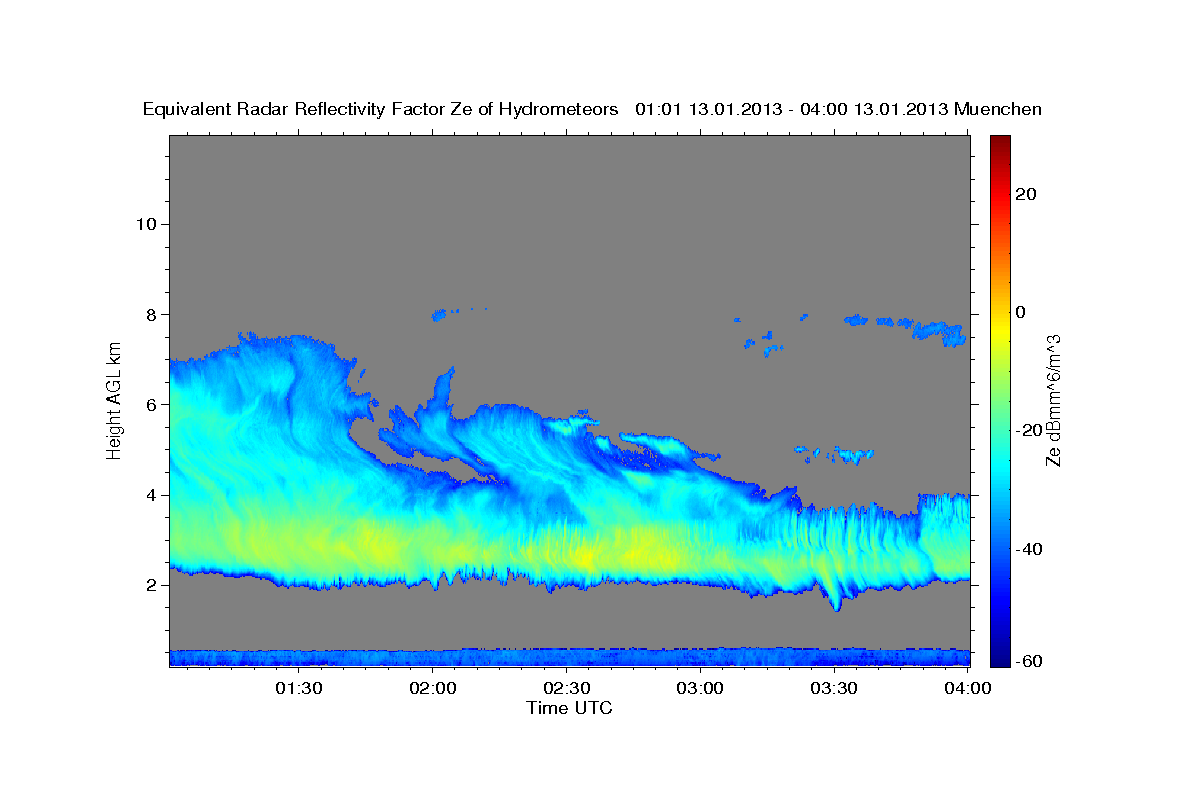
Task: Click the height axis label '2'
Action: [152, 585]
